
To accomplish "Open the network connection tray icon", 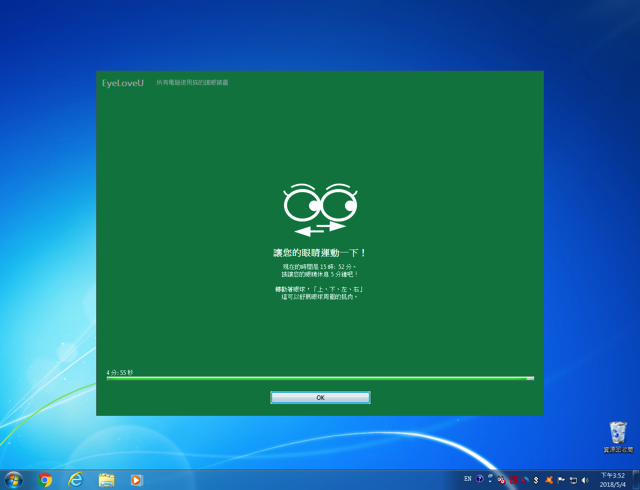I will tap(573, 480).
